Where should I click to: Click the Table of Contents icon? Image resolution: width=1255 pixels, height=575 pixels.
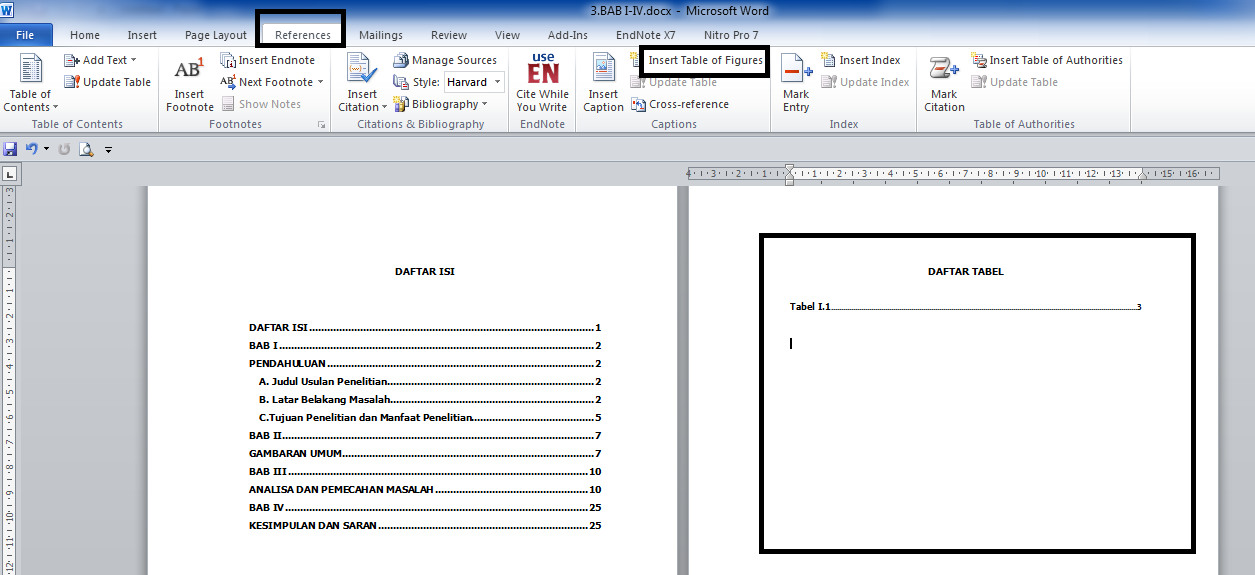click(x=30, y=70)
